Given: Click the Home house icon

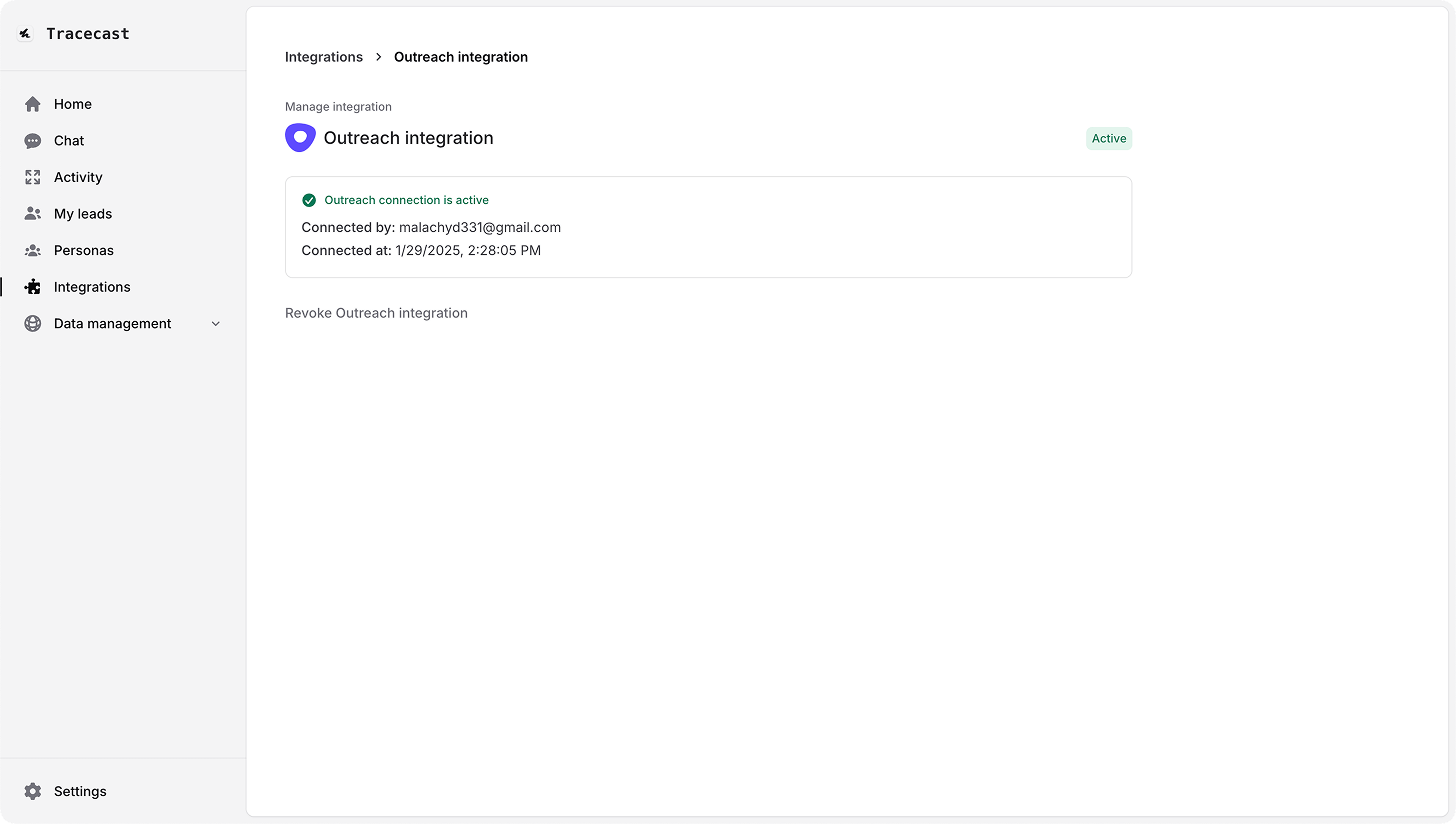Looking at the screenshot, I should (33, 104).
